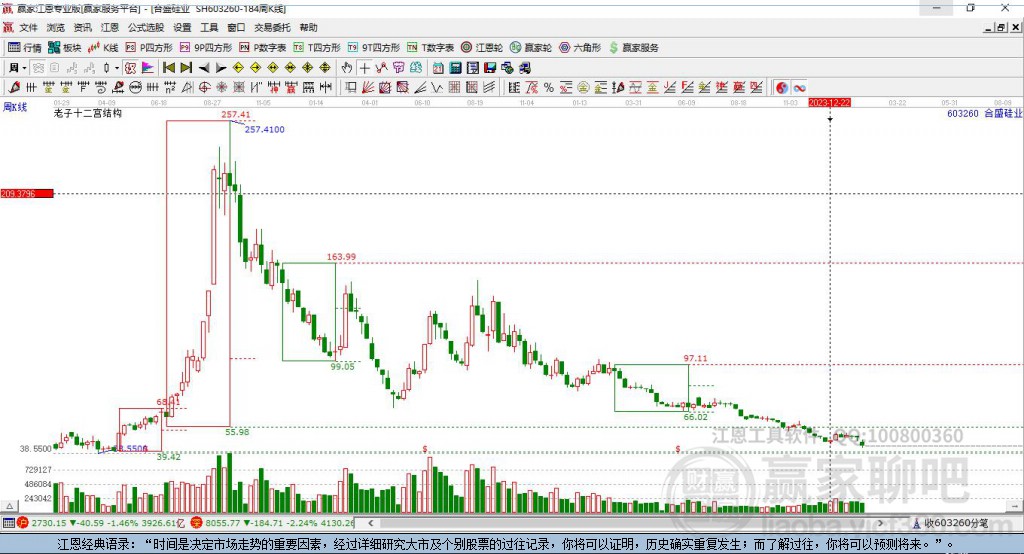The width and height of the screenshot is (1024, 554).
Task: Open the 六角形 hexagon tool
Action: pos(580,48)
